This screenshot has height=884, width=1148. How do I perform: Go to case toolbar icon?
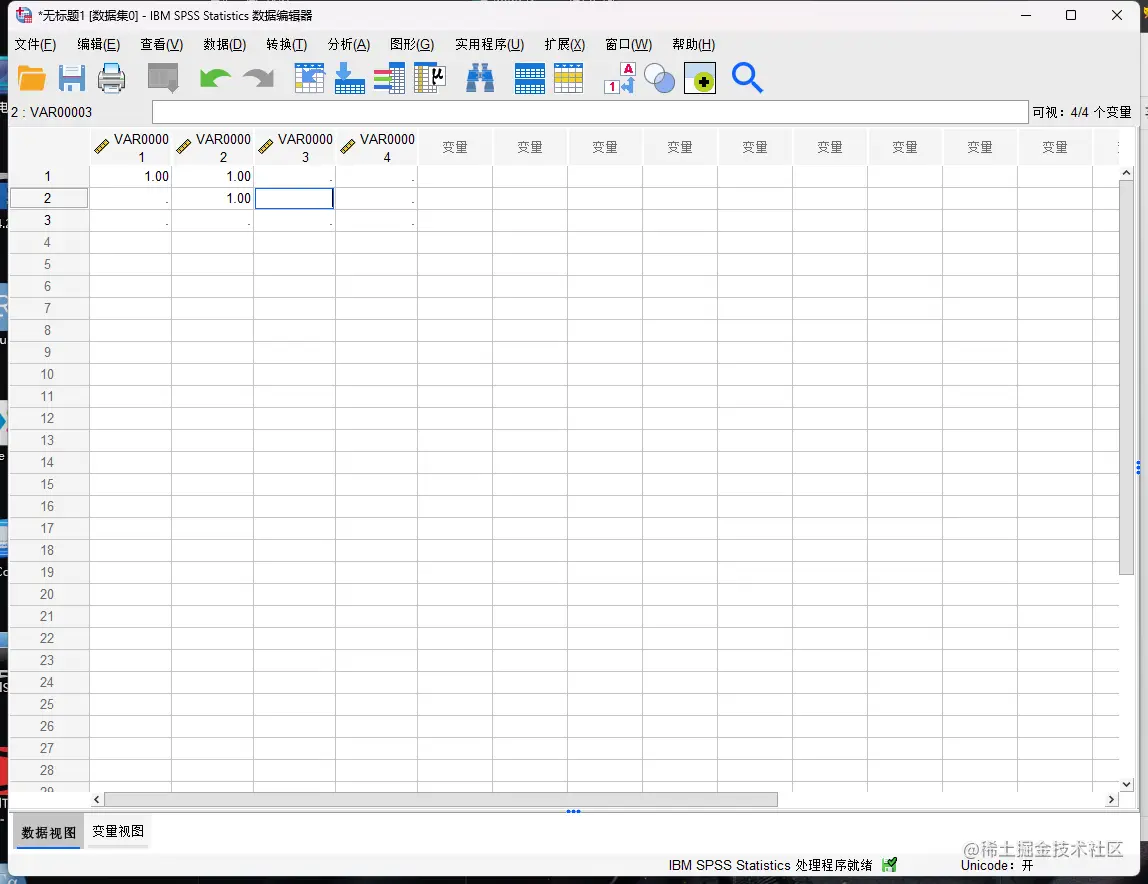click(x=310, y=78)
